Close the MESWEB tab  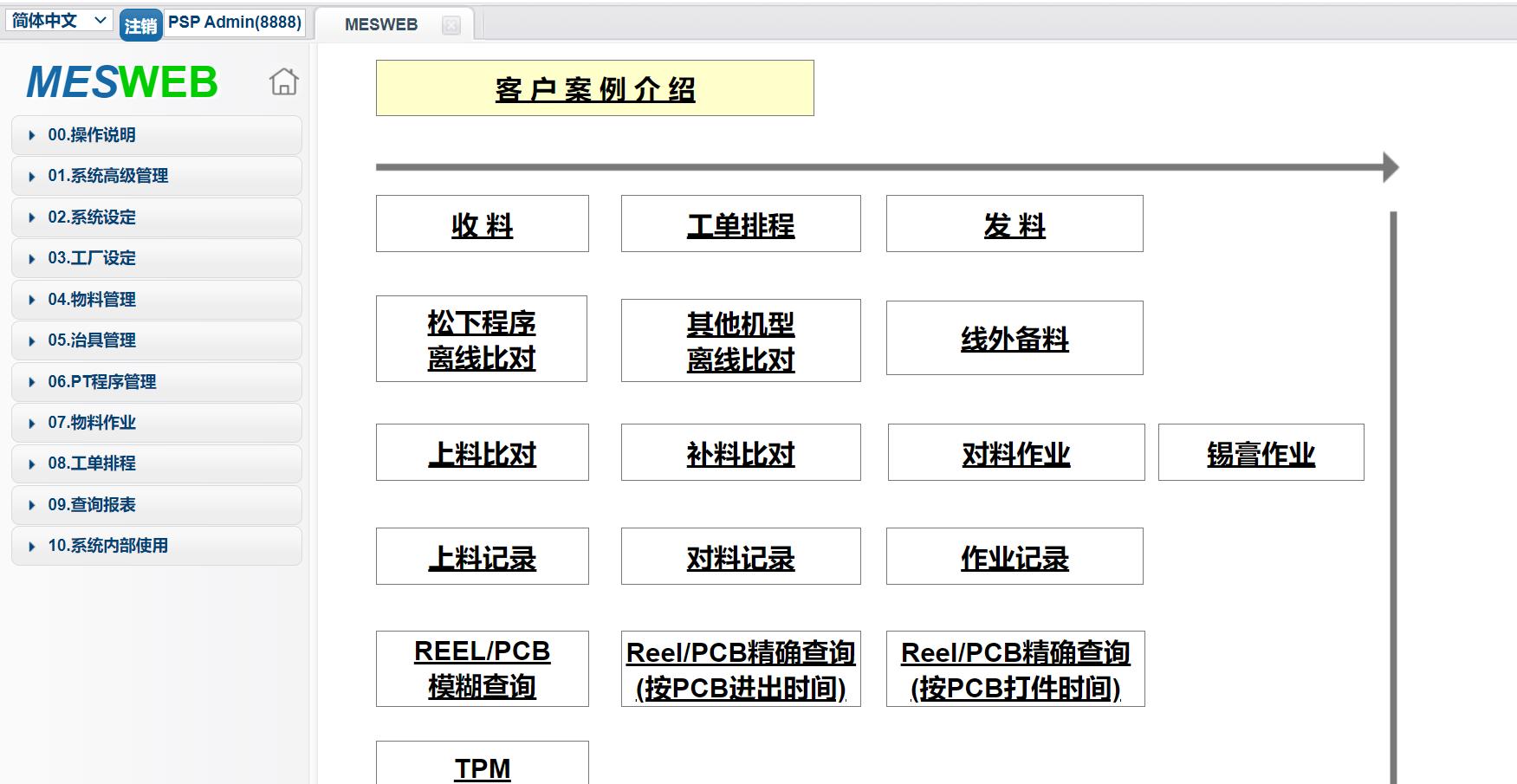click(451, 25)
